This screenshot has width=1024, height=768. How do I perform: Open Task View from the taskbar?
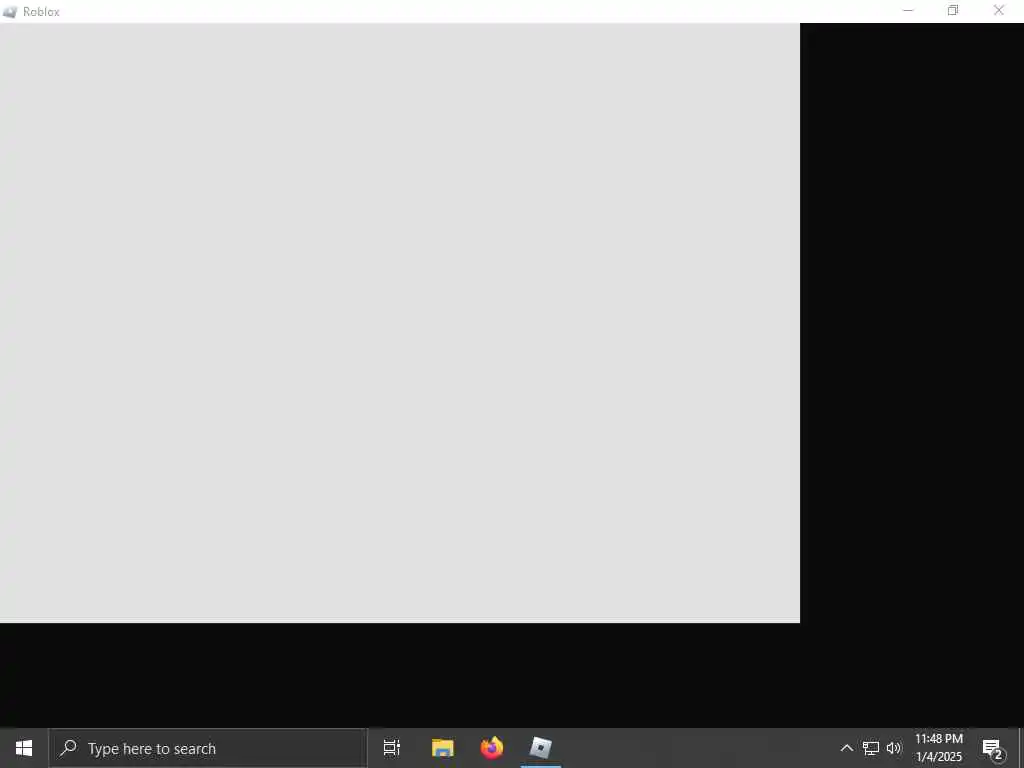click(392, 748)
